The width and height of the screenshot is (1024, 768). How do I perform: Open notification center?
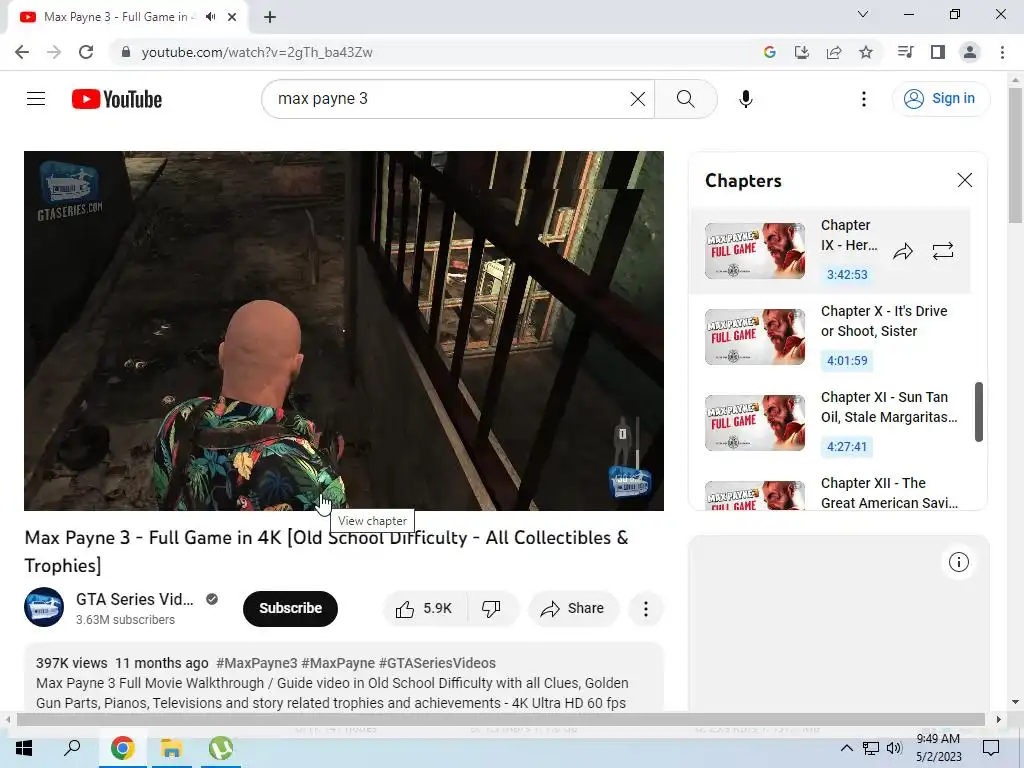(991, 748)
